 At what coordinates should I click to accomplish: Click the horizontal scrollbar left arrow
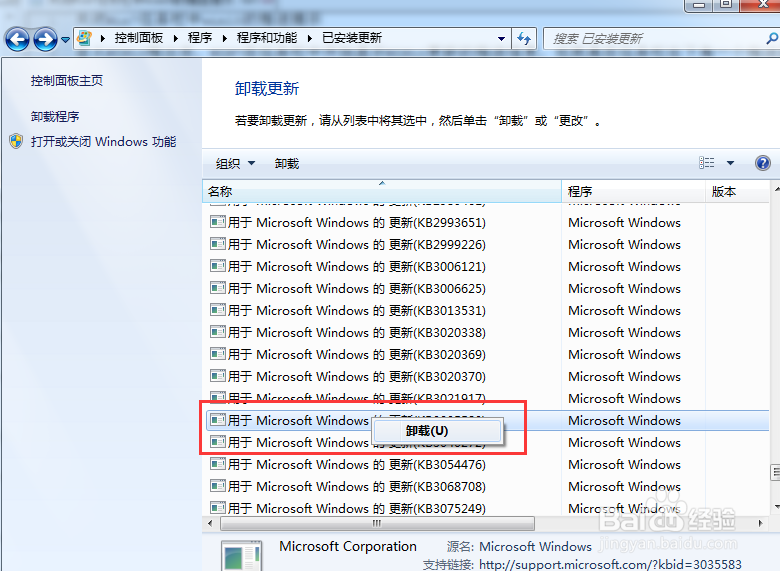click(x=210, y=523)
